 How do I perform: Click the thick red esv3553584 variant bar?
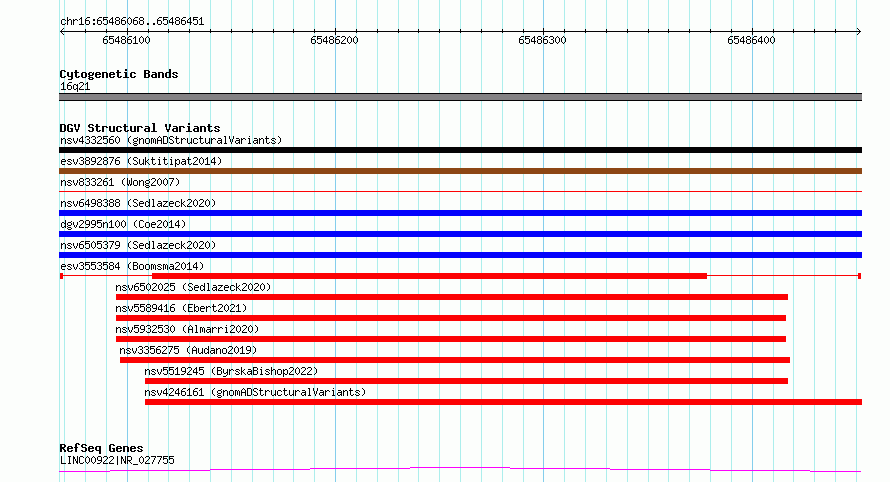click(429, 276)
